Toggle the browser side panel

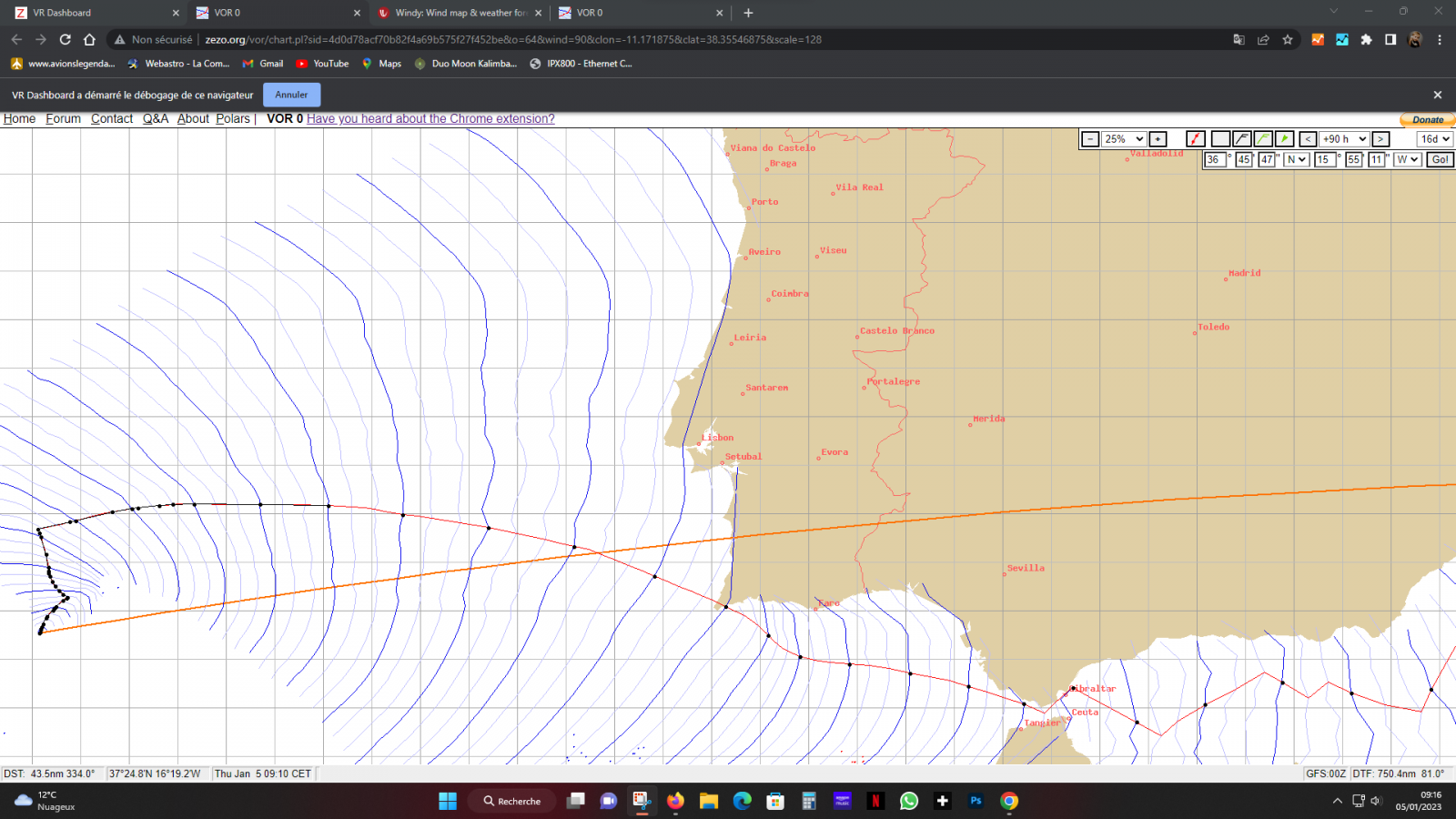pyautogui.click(x=1390, y=39)
